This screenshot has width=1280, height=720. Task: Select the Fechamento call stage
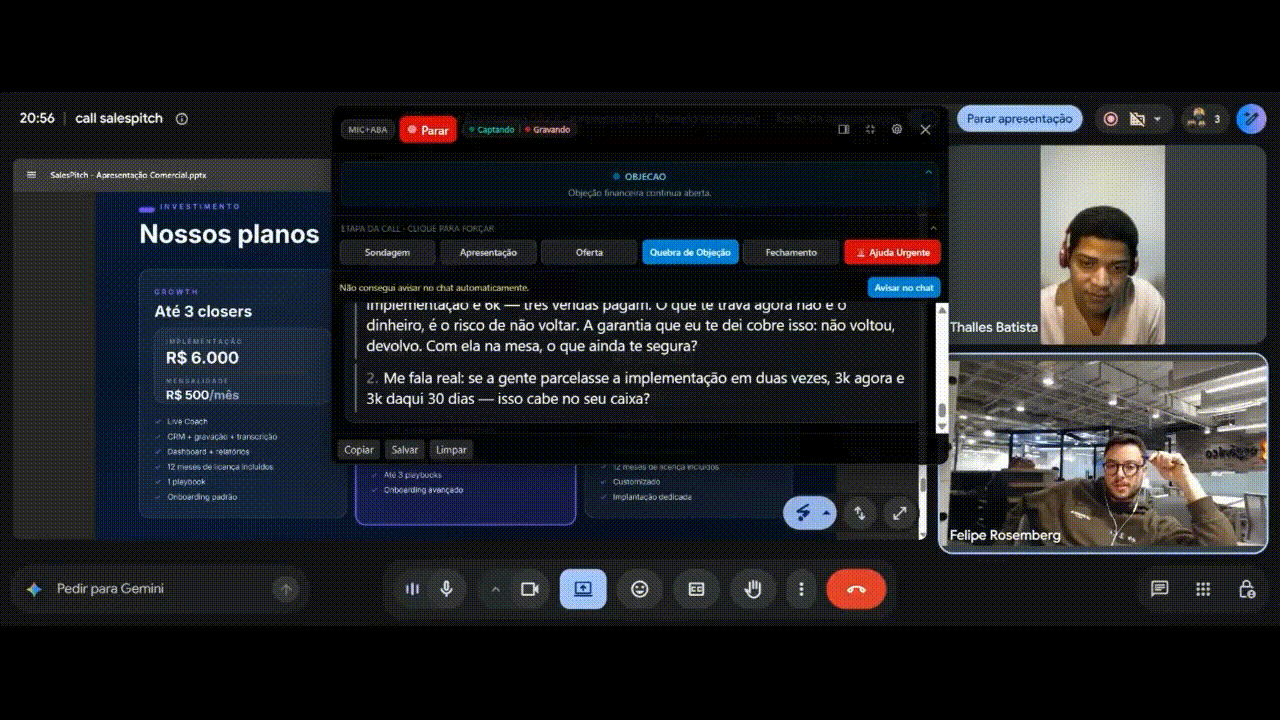click(x=791, y=252)
